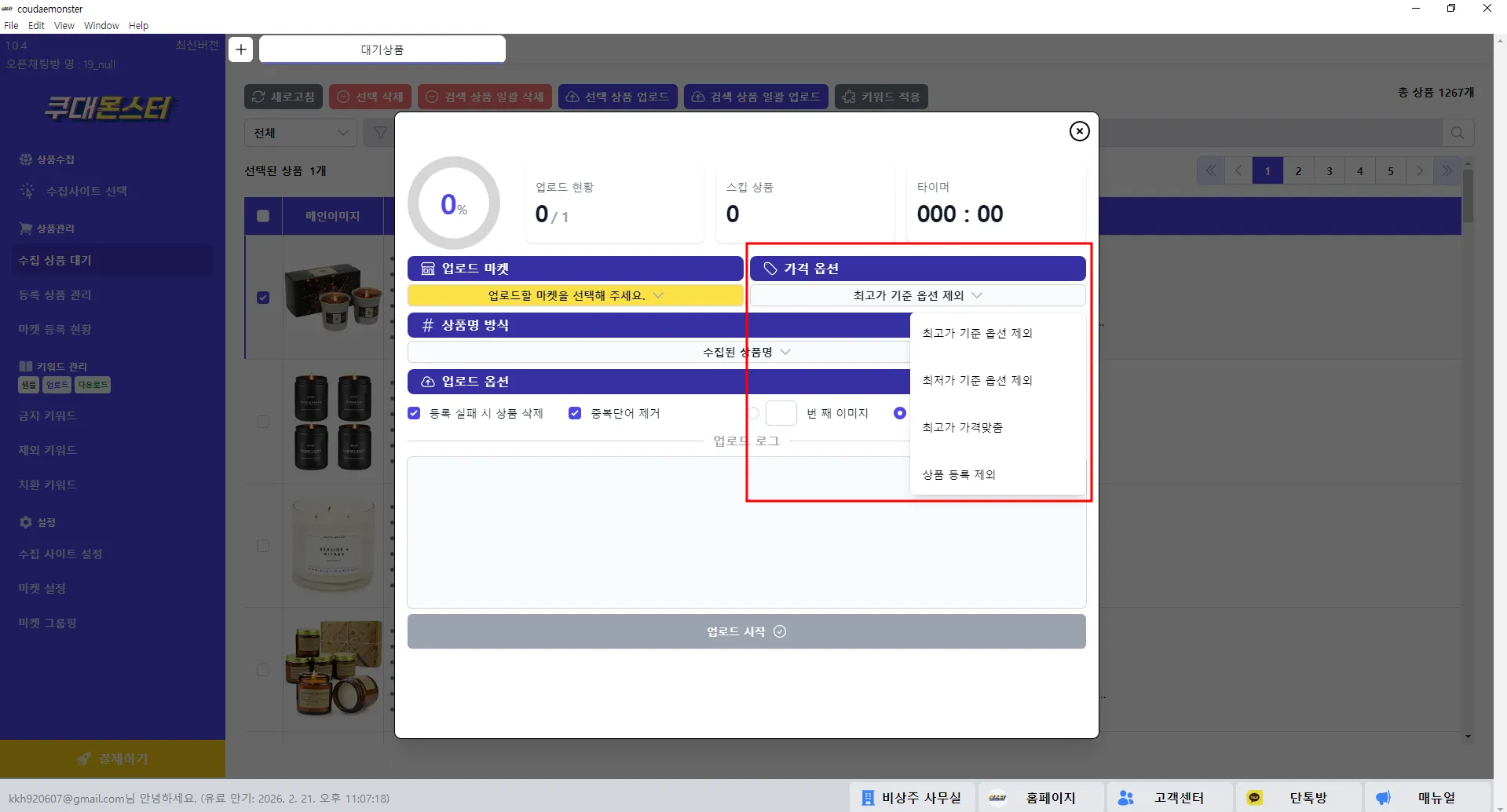This screenshot has width=1507, height=812.
Task: Uncheck the checked row of the boxed candle set
Action: [x=263, y=298]
